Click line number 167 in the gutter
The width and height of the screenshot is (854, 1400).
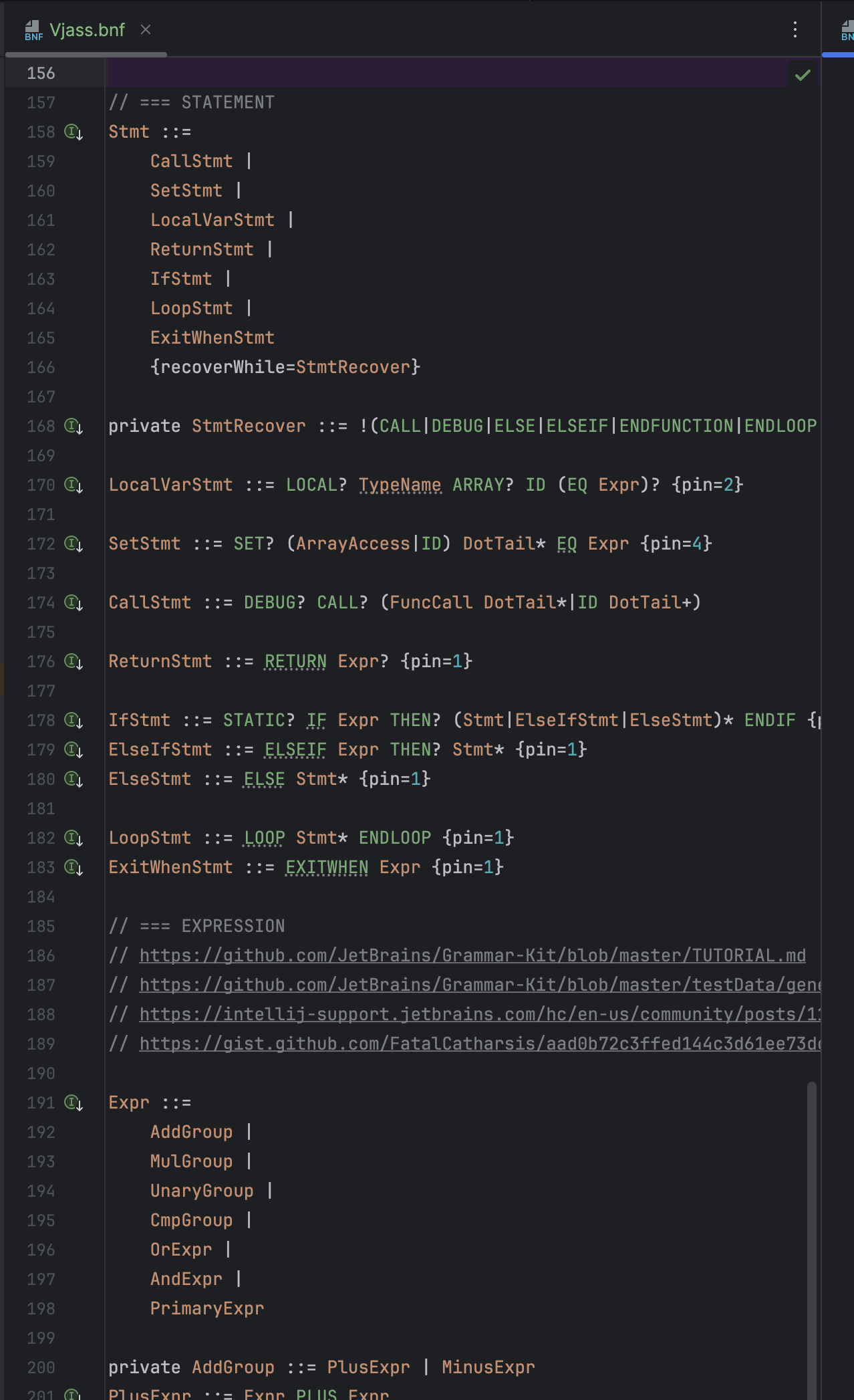point(41,396)
